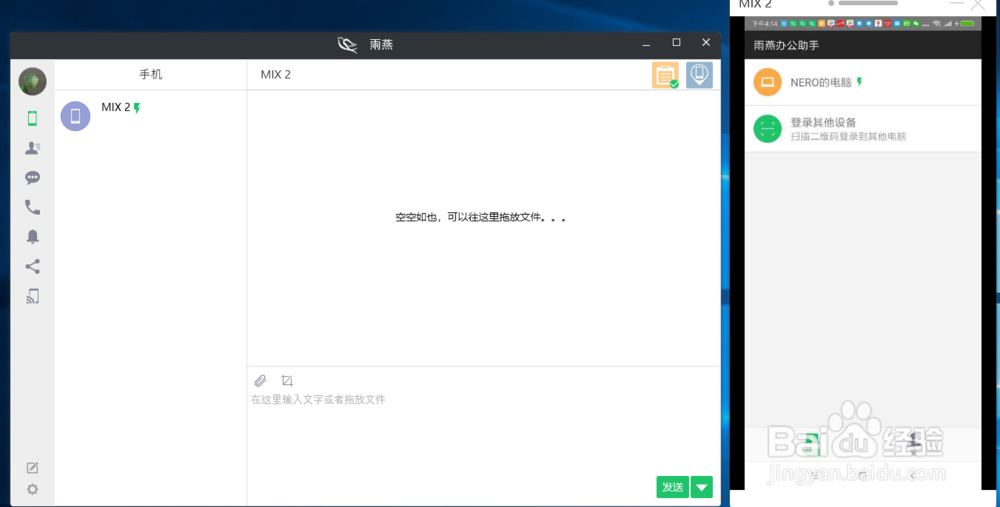Click the 手机 header tab

(151, 75)
